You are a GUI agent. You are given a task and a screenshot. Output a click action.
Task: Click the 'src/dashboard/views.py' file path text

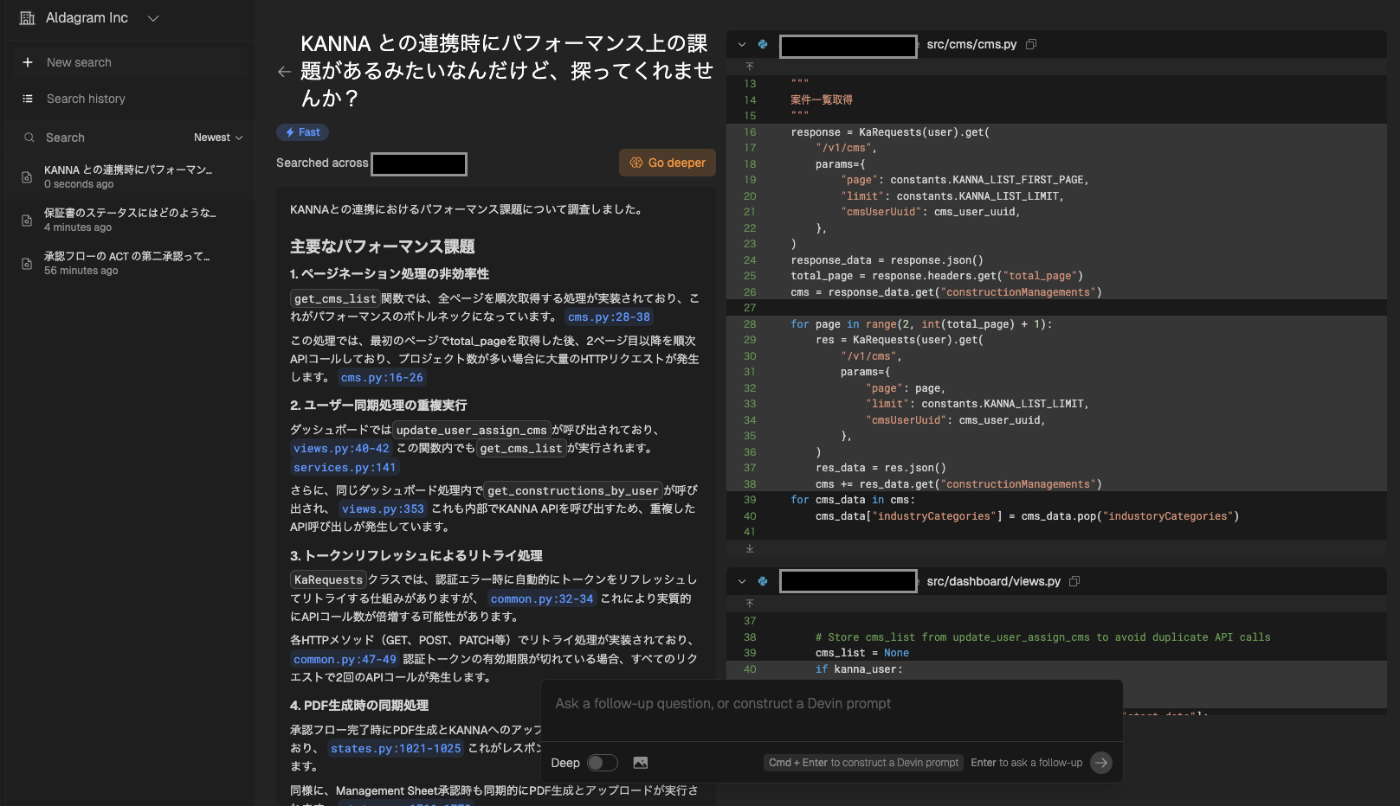coord(993,581)
